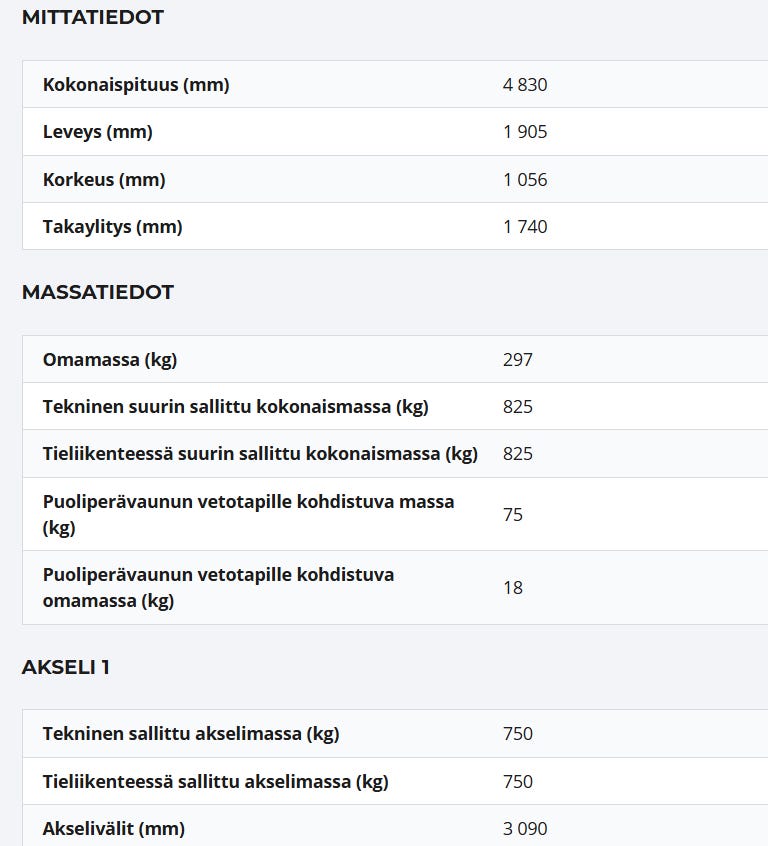Click the MASSATIEDOT section heading
Screen dimensions: 768x846
pyautogui.click(x=98, y=292)
